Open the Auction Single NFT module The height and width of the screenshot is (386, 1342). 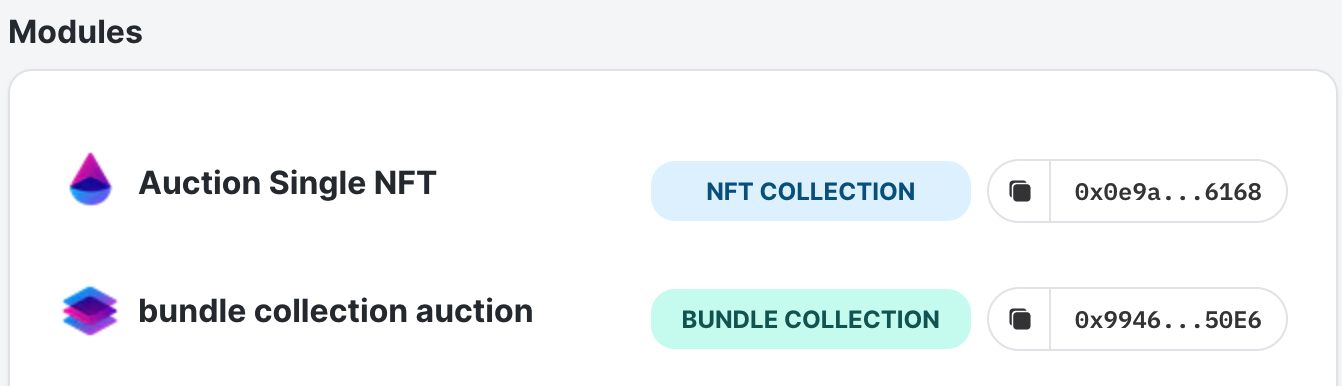287,183
